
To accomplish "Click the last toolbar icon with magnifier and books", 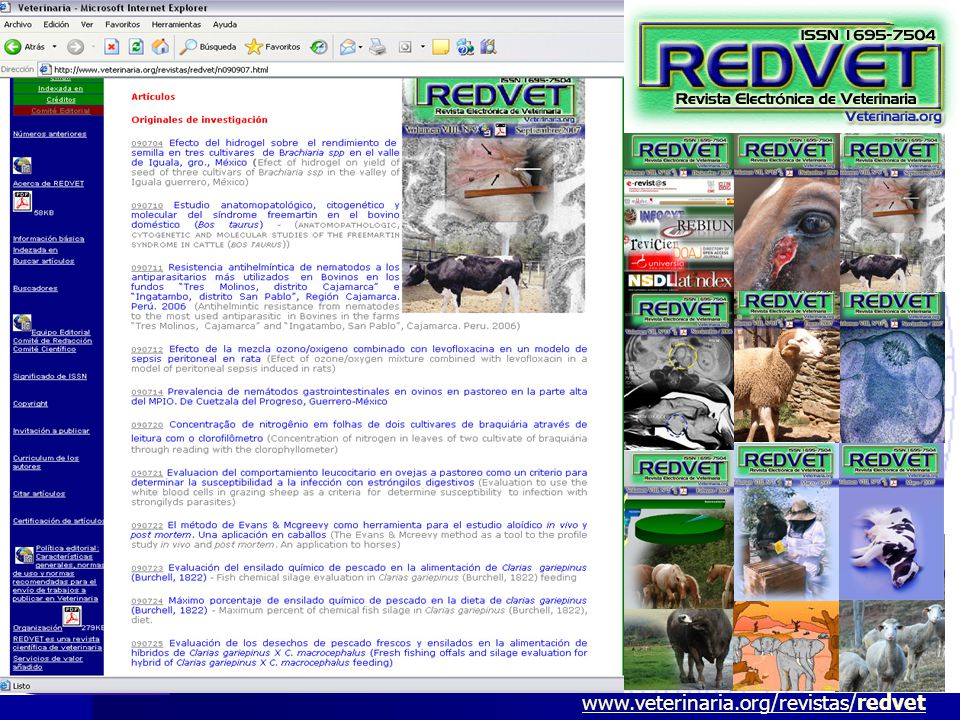I will point(488,47).
